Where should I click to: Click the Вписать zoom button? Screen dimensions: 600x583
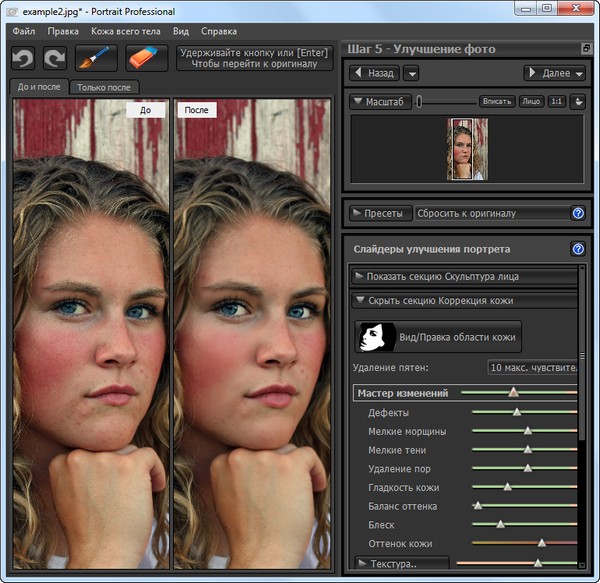(x=496, y=101)
